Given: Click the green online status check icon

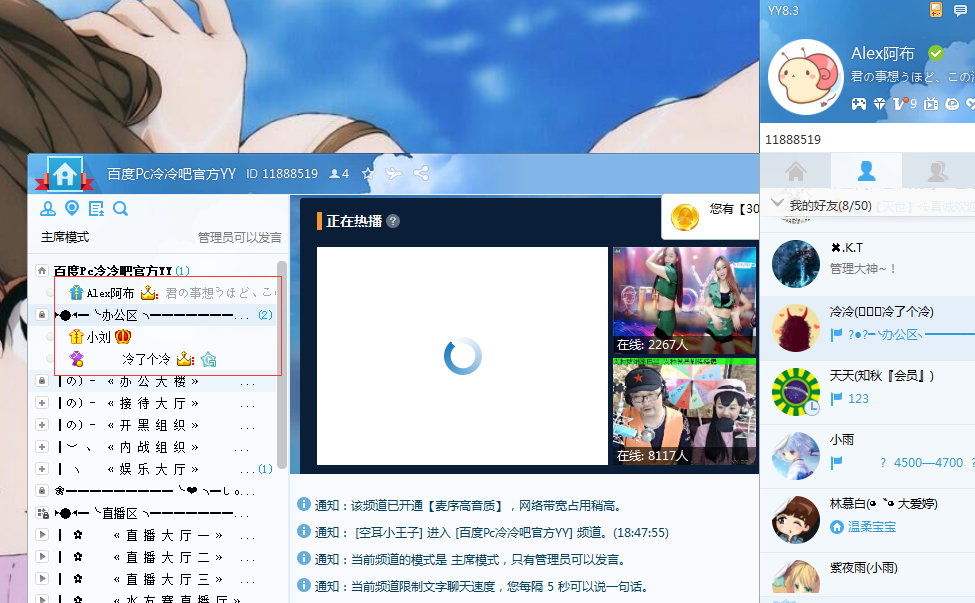Looking at the screenshot, I should click(x=936, y=53).
